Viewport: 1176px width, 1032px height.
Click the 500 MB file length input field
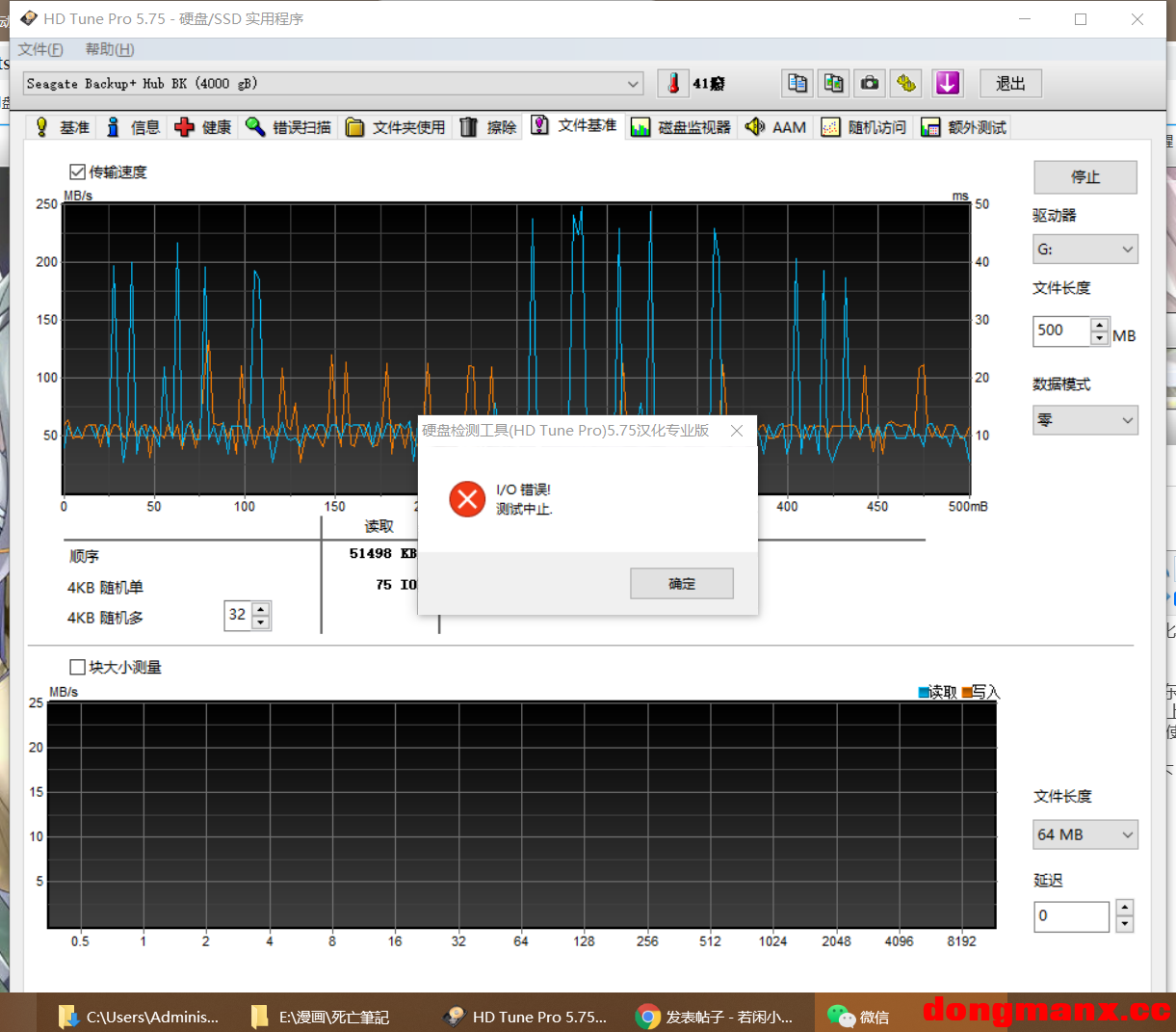click(1060, 331)
